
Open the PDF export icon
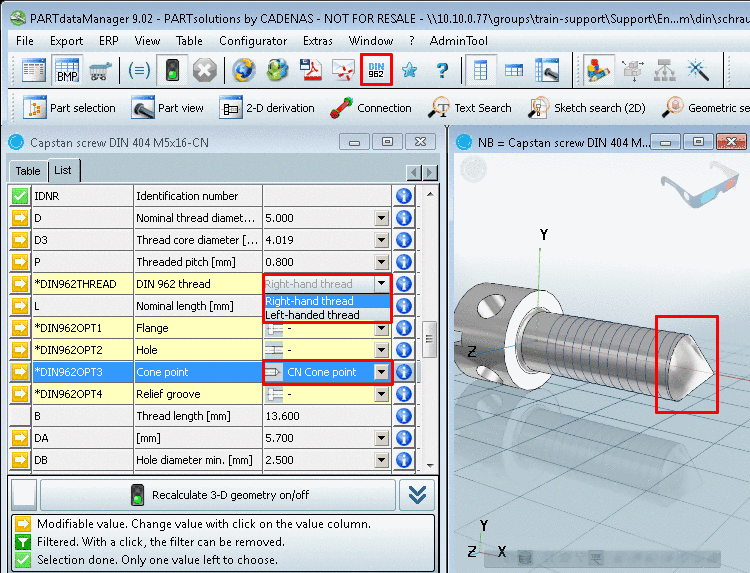312,70
